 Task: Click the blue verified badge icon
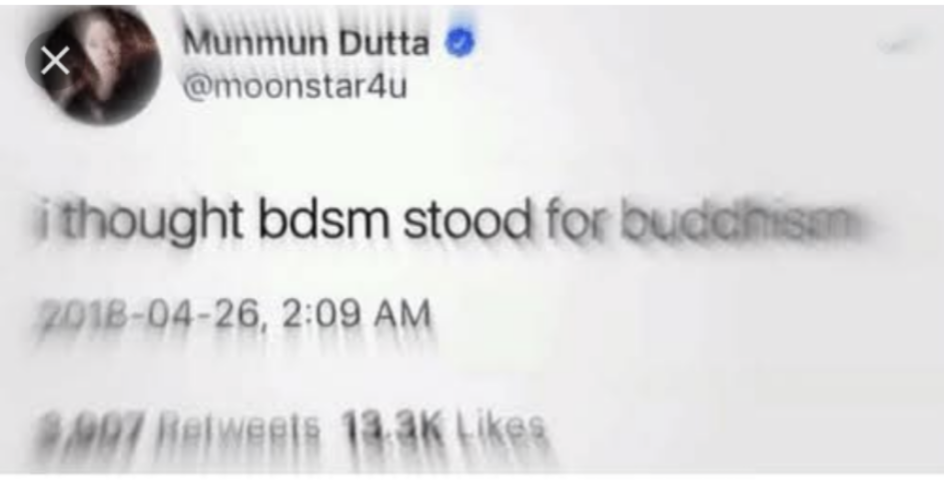[x=460, y=43]
